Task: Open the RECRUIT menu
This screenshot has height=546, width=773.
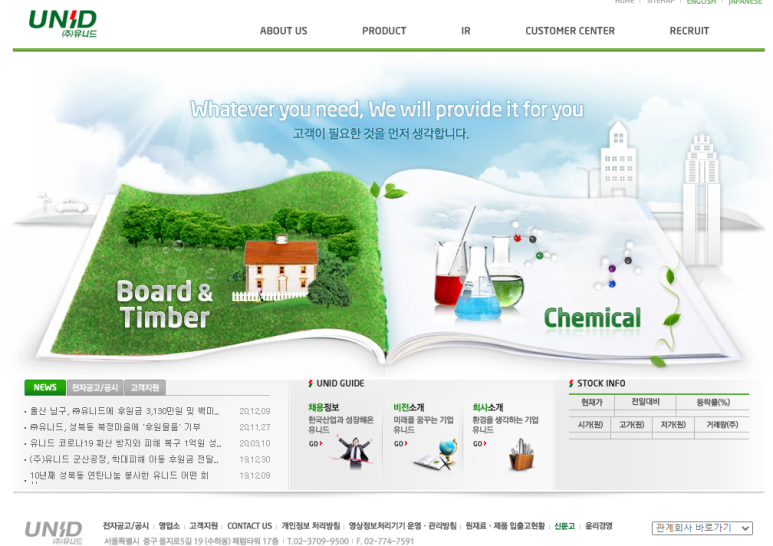Action: pyautogui.click(x=689, y=31)
